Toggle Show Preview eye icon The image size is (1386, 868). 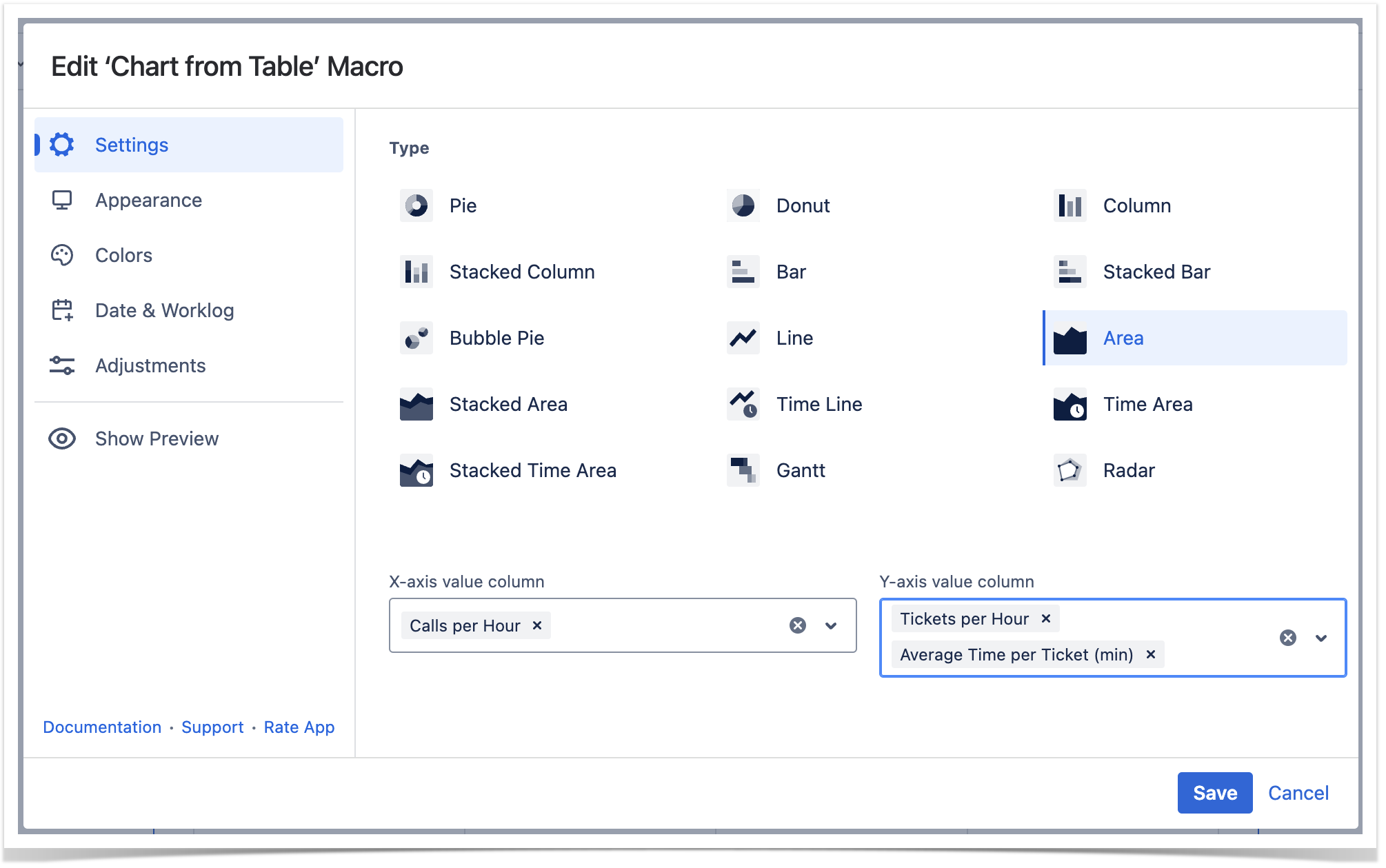pyautogui.click(x=62, y=438)
